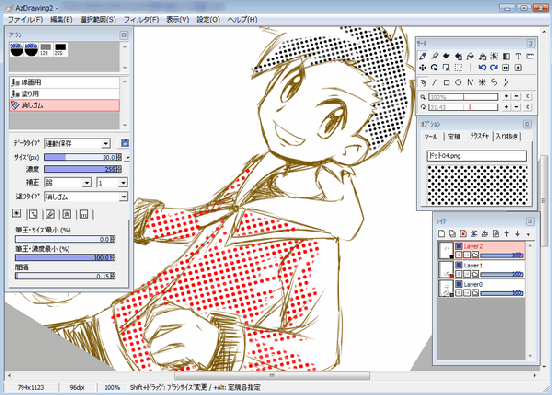This screenshot has height=395, width=552.
Task: Choose the ellipse draw shape
Action: 458,82
